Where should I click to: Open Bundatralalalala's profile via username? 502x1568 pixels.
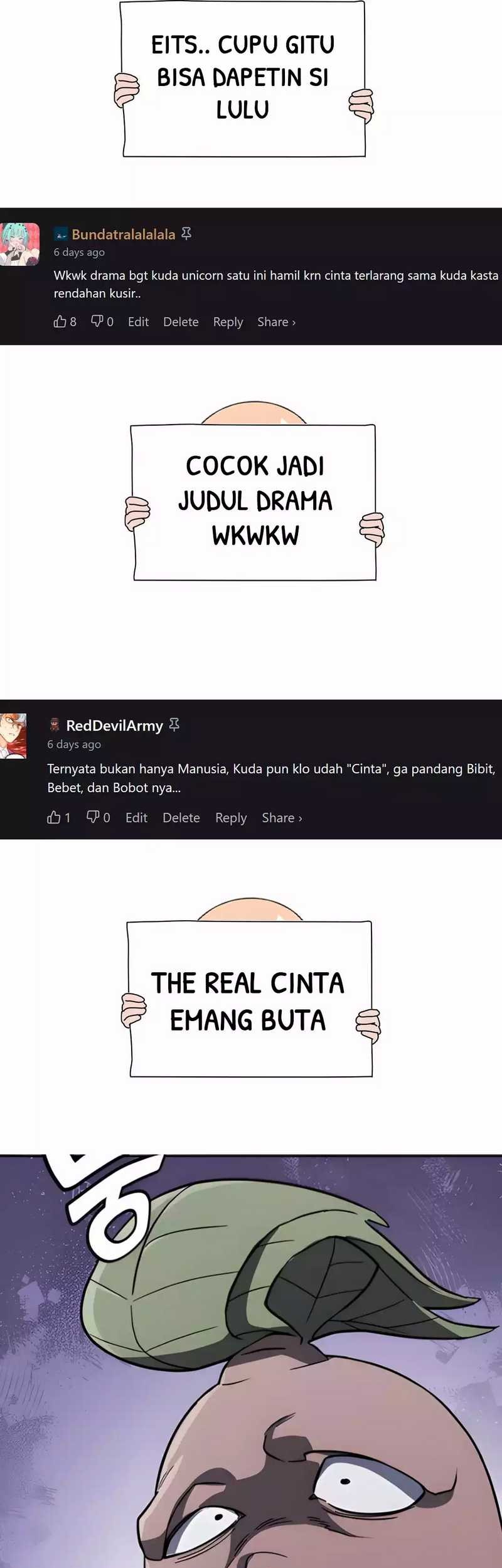pyautogui.click(x=124, y=235)
